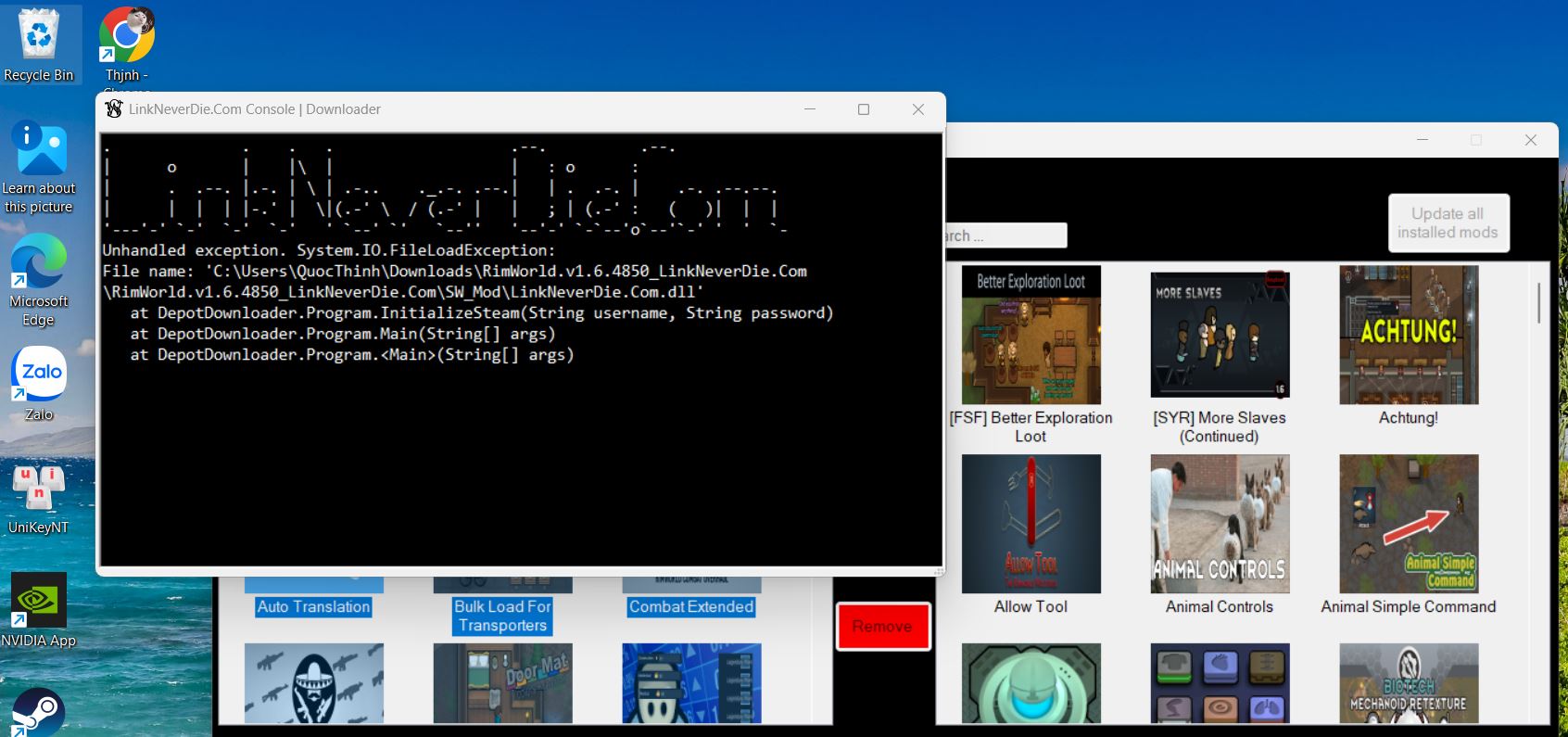Open the Zalo desktop shortcut
This screenshot has width=1568, height=737.
(39, 375)
